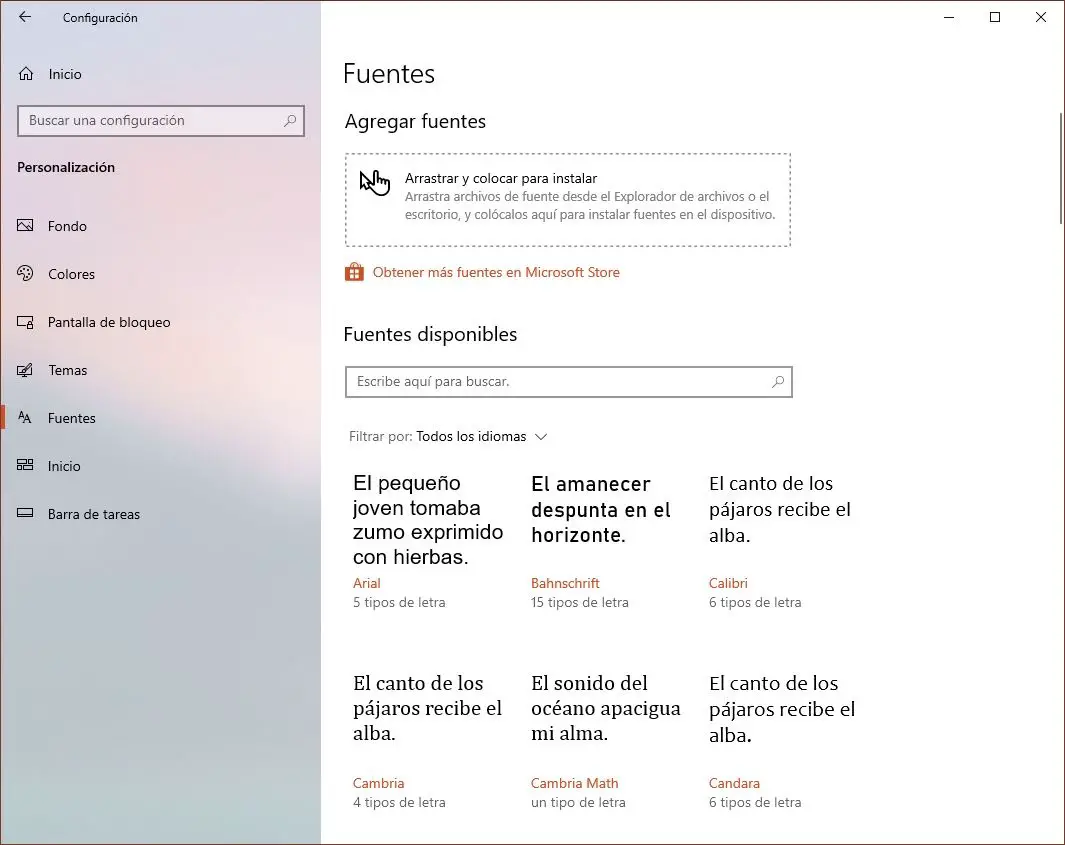Minimize the Configuración window
The image size is (1065, 845).
(x=949, y=17)
